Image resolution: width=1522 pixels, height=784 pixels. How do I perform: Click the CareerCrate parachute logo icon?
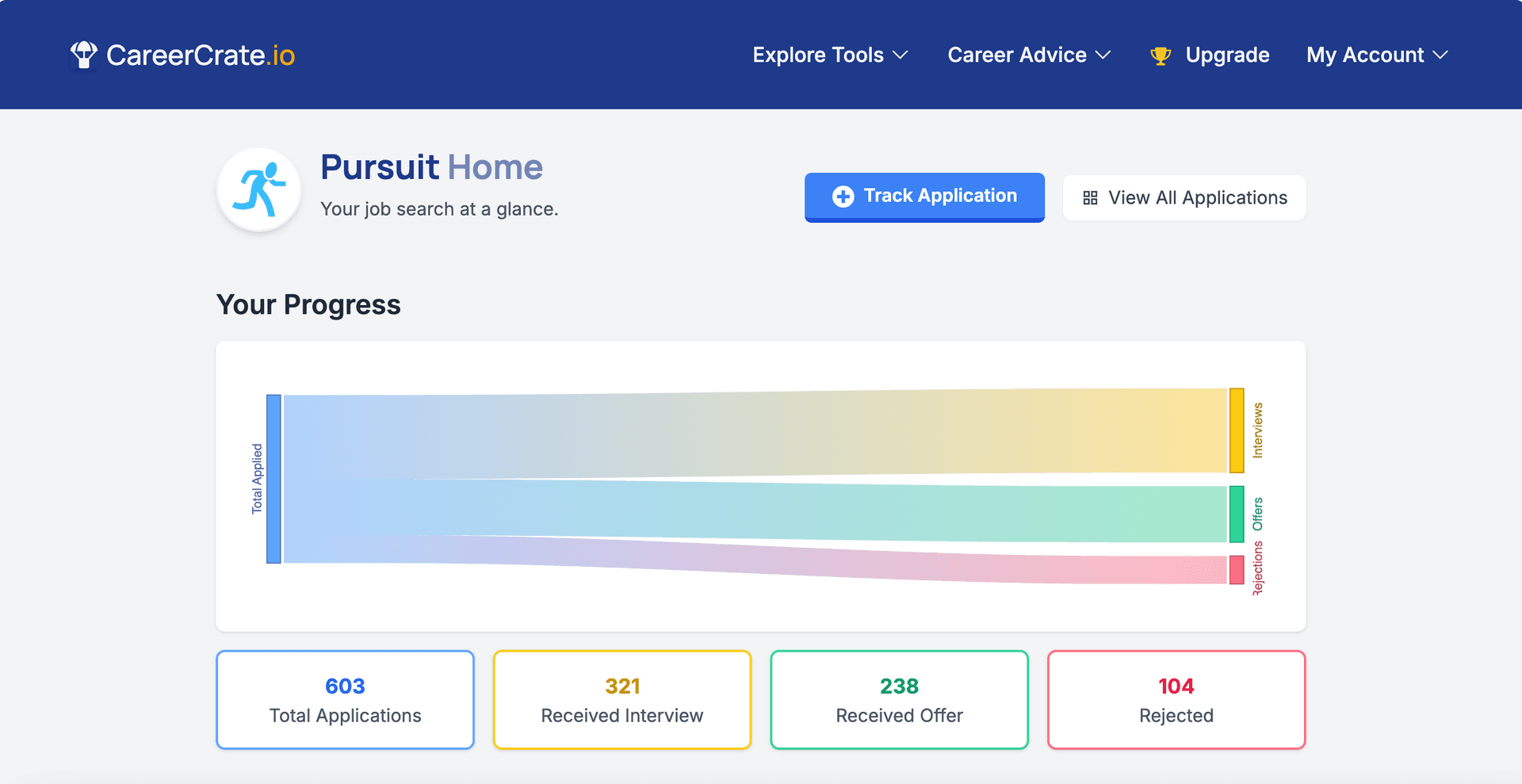point(83,55)
